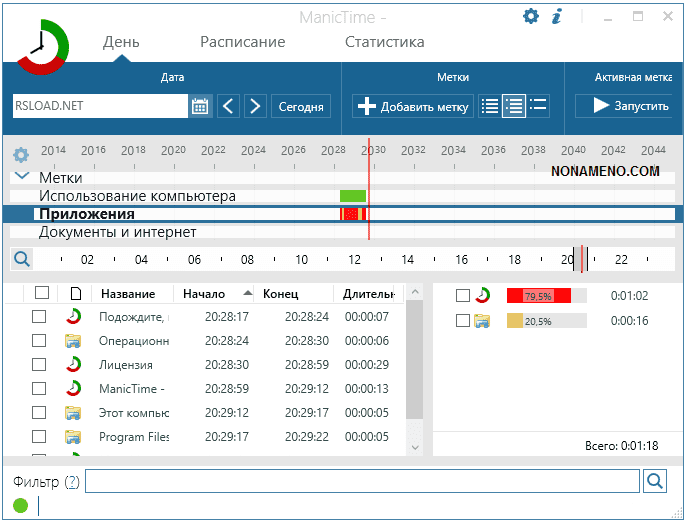Screen dimensions: 685x521
Task: Switch to the Статистика tab
Action: 384,42
